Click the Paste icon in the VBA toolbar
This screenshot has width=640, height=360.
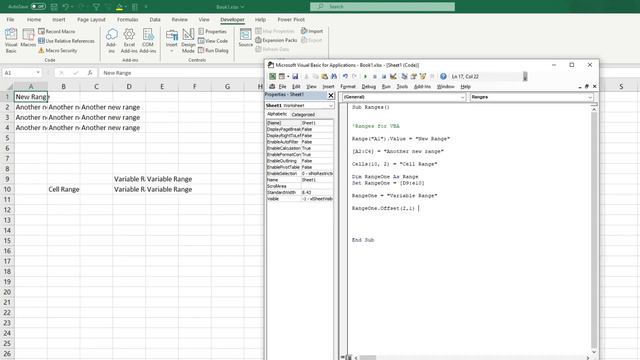(x=324, y=76)
